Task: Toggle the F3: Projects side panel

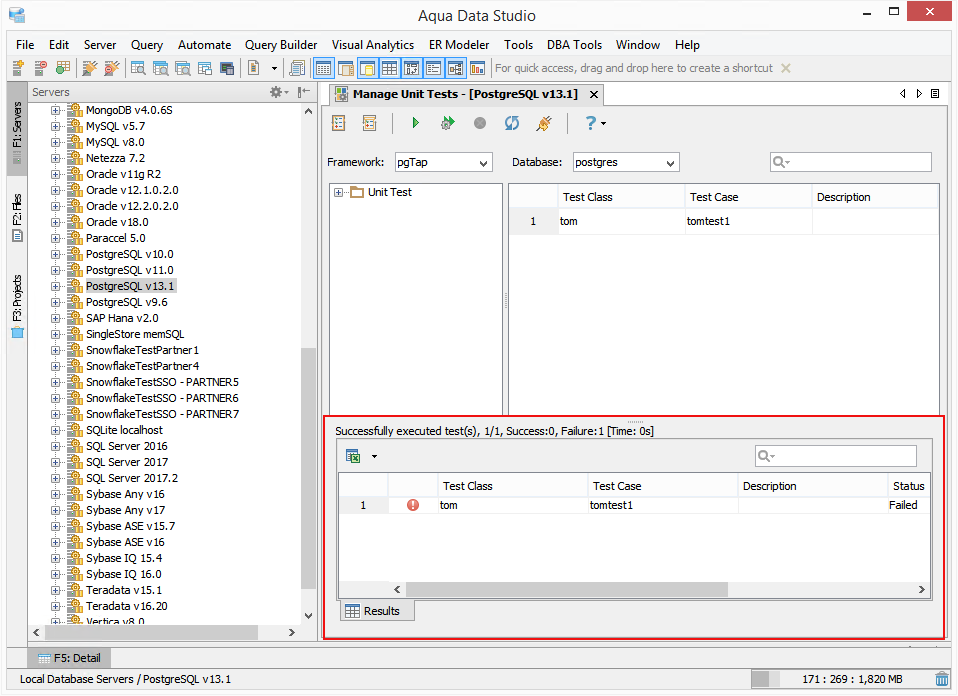Action: pos(17,306)
